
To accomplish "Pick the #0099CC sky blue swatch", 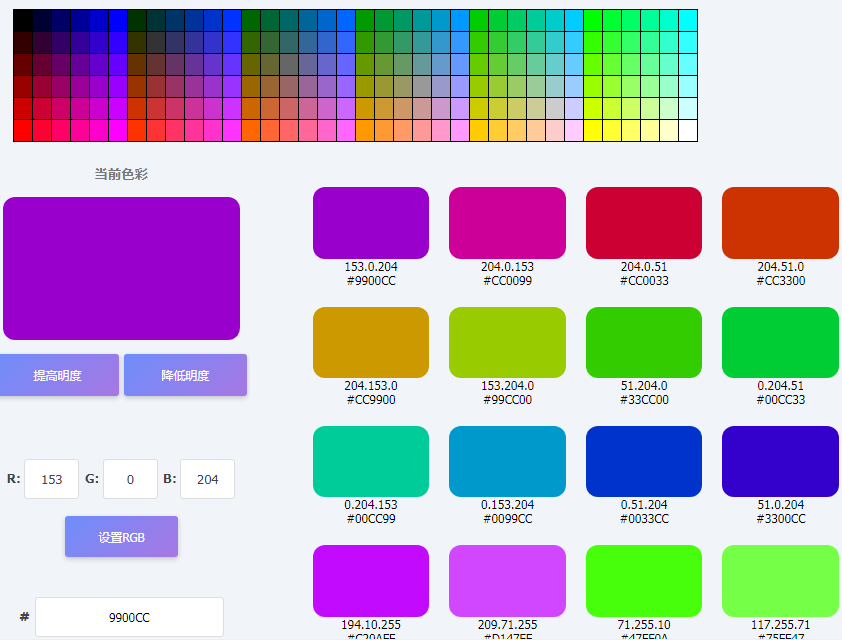I will pyautogui.click(x=507, y=461).
